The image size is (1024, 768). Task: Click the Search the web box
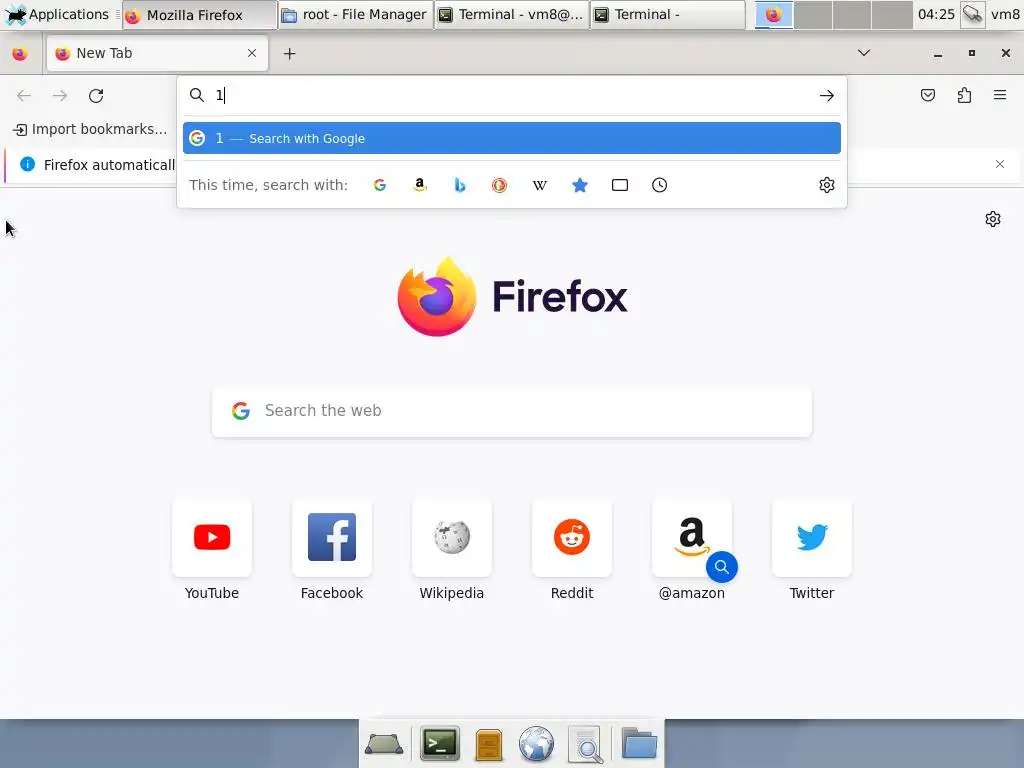point(511,411)
